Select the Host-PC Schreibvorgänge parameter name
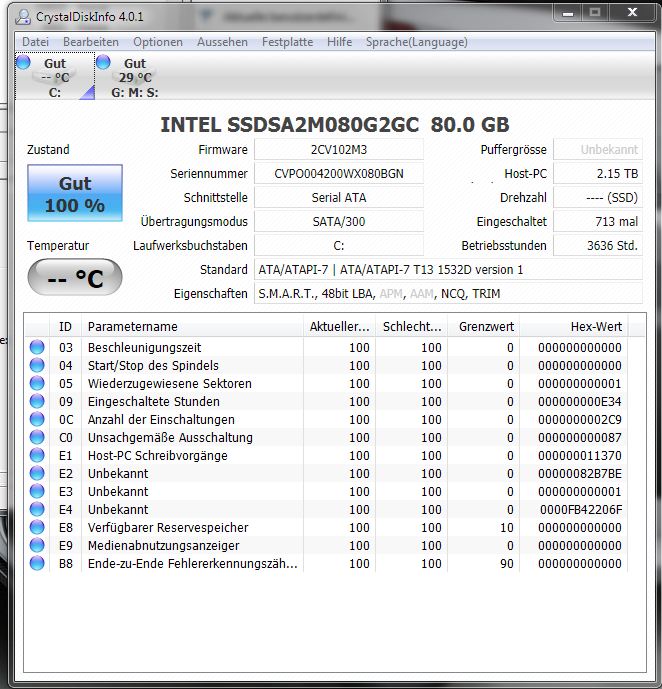Viewport: 662px width, 689px height. click(157, 456)
